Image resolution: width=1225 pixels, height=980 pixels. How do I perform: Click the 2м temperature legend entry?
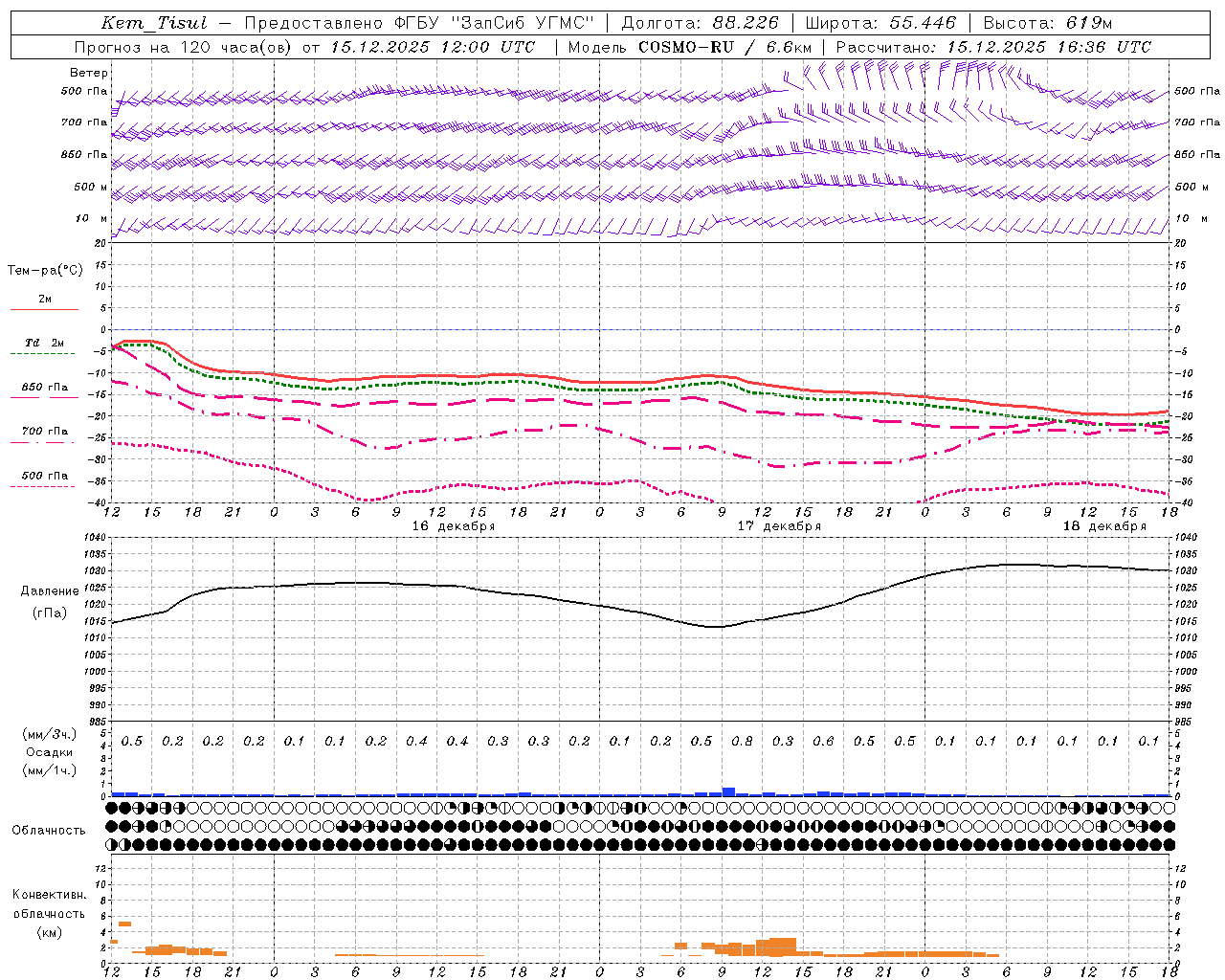tap(45, 299)
